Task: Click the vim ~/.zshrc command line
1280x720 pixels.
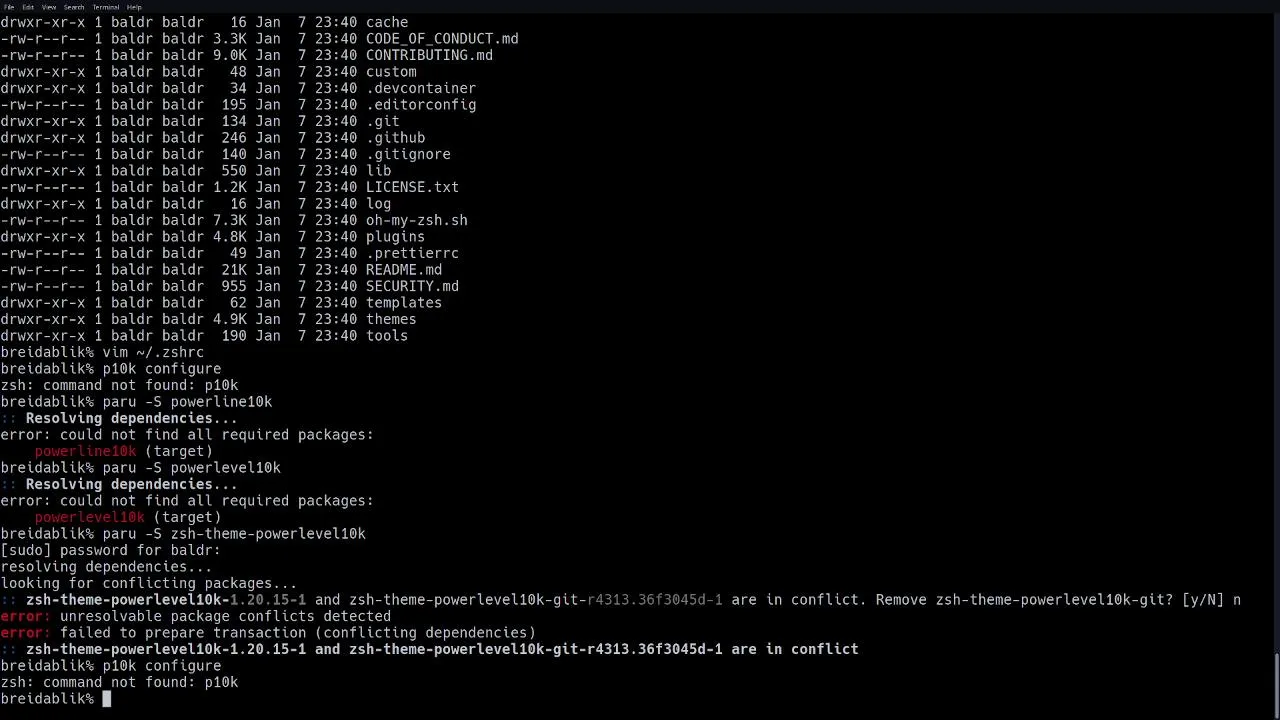Action: tap(152, 352)
